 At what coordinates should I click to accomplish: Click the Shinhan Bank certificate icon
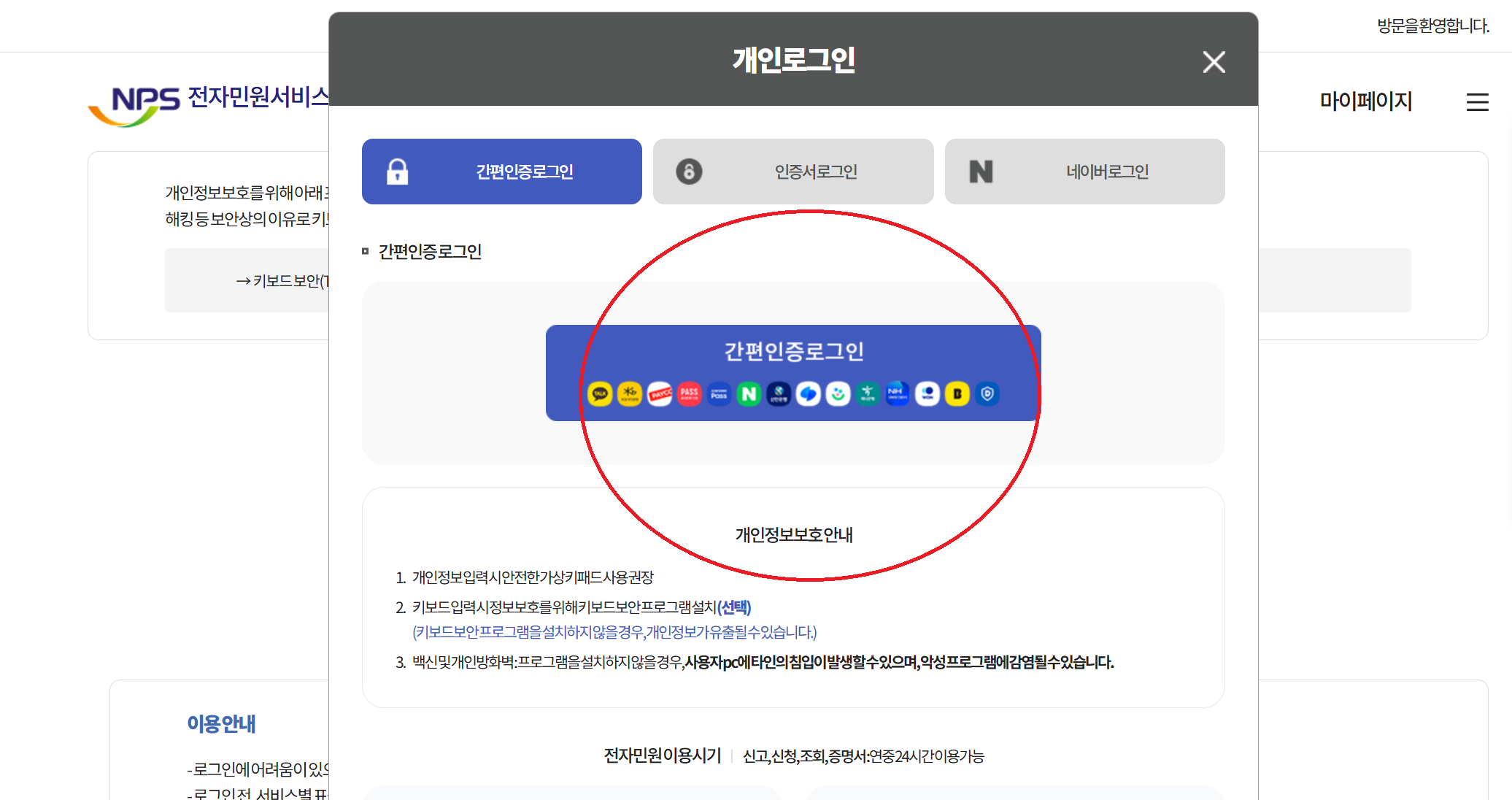(x=779, y=394)
